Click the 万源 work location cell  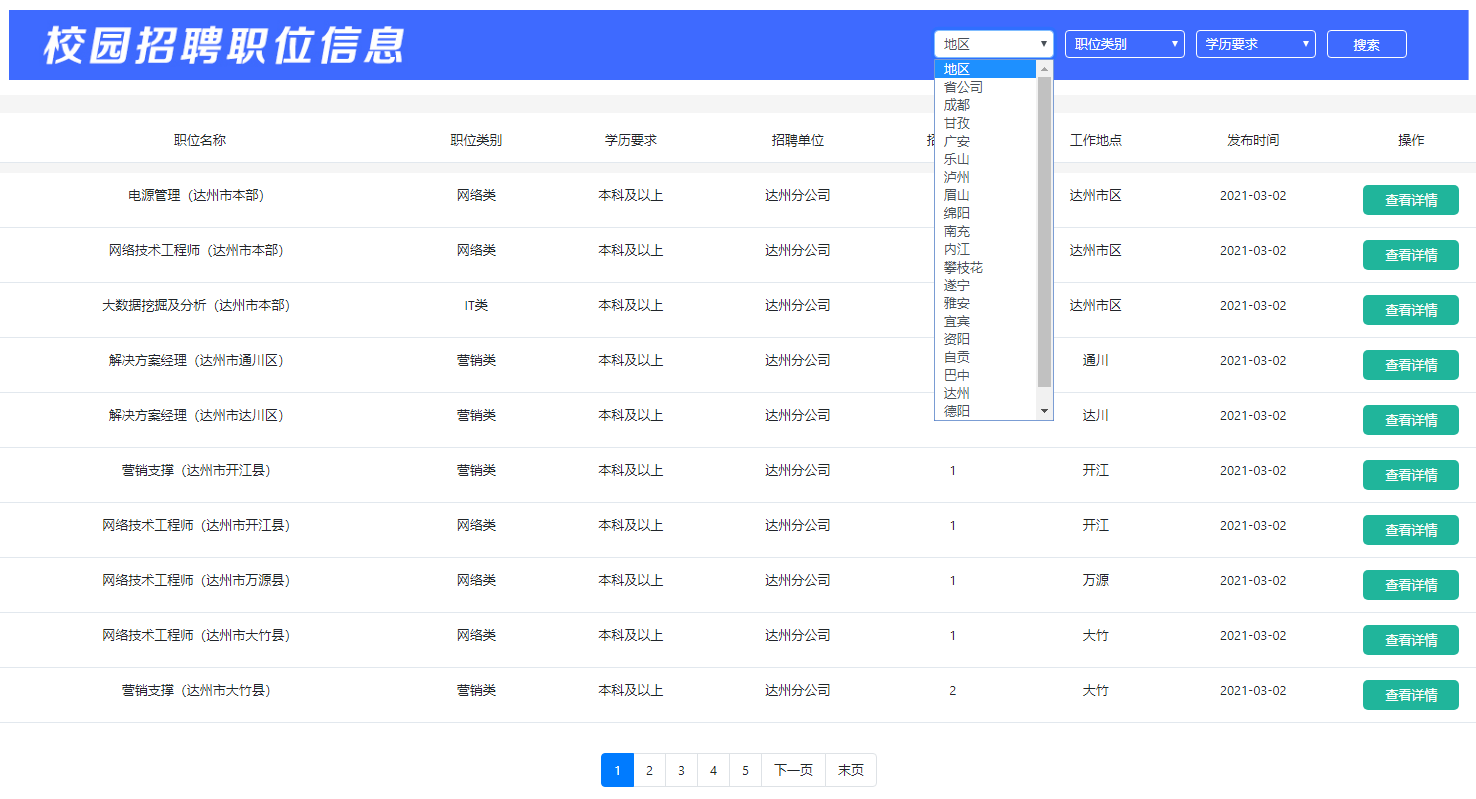(1096, 580)
